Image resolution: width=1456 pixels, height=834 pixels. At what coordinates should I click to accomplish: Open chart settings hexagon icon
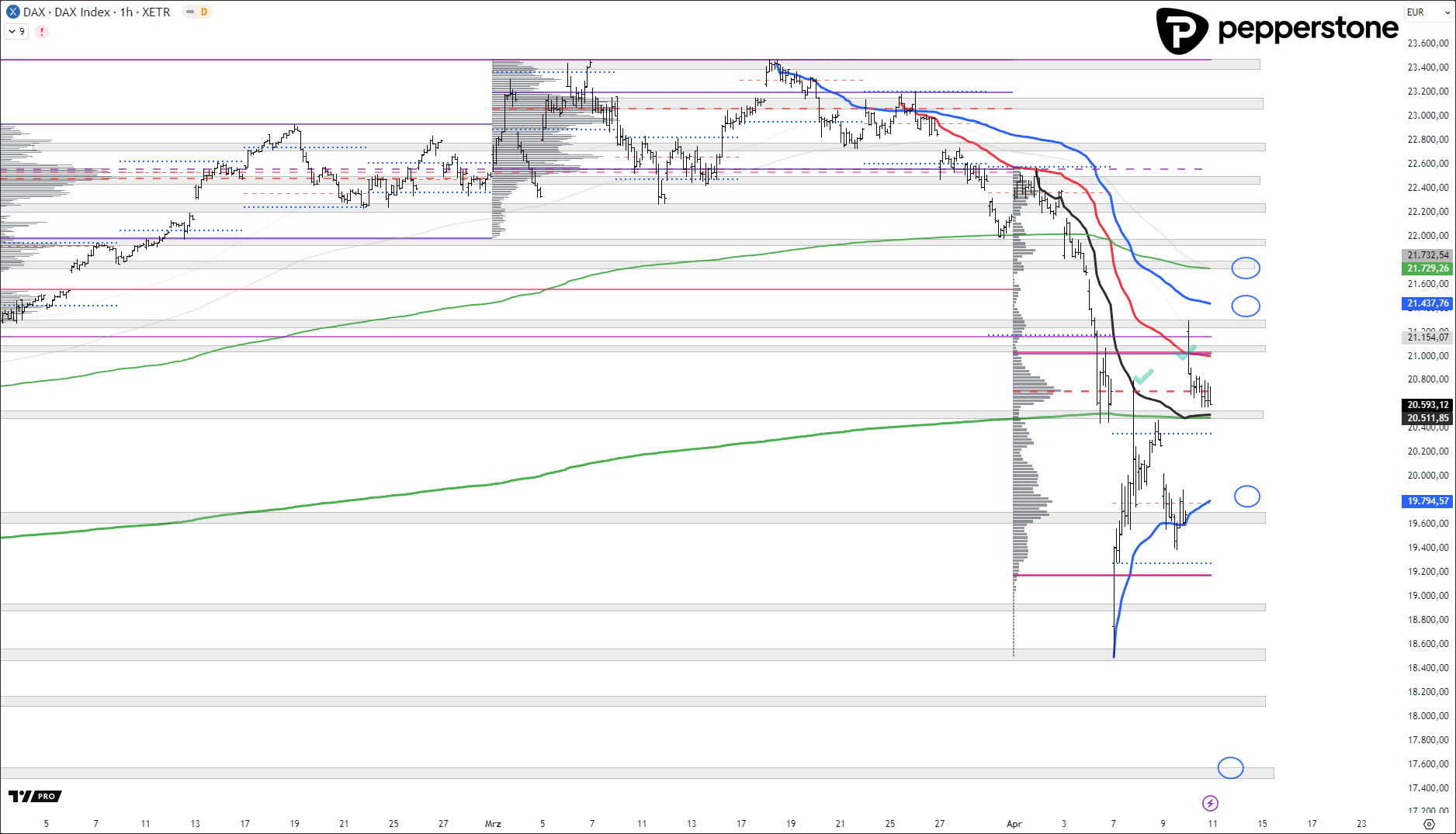pos(1429,824)
